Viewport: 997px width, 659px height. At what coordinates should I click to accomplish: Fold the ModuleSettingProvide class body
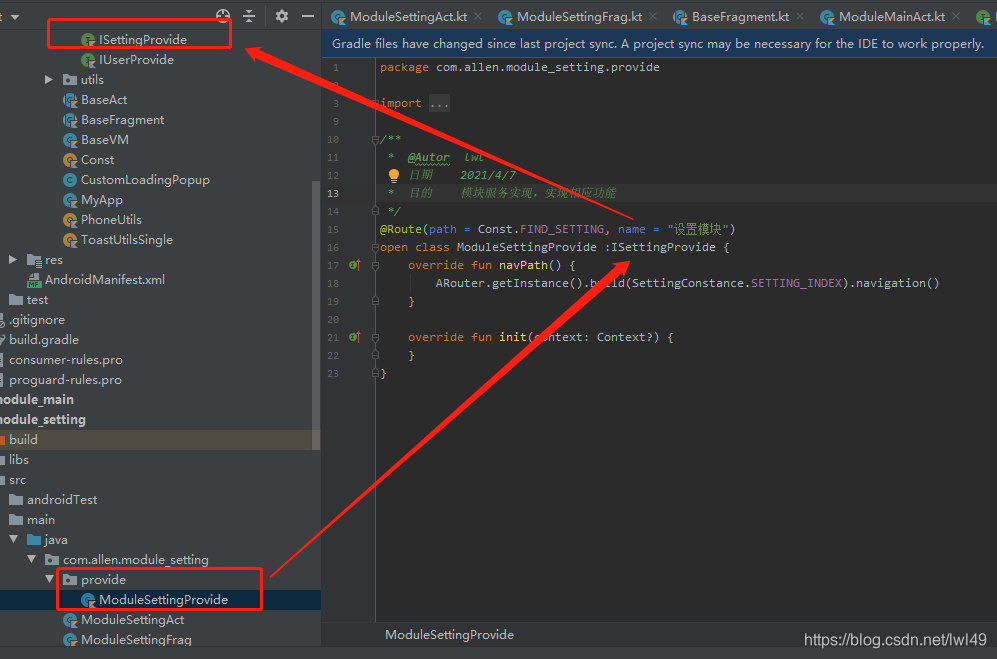[x=375, y=247]
